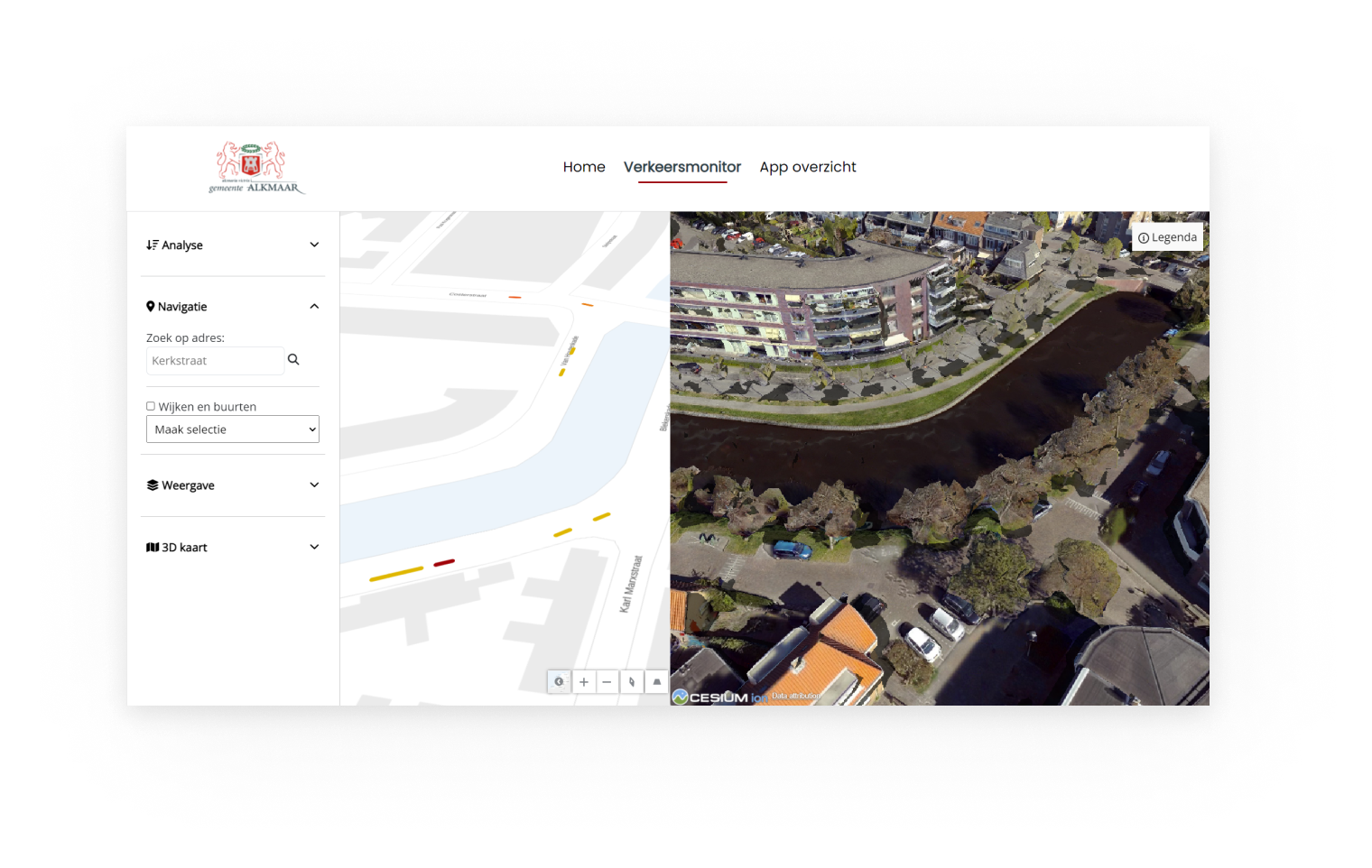The image size is (1372, 868).
Task: Select the compass reset north icon
Action: [x=630, y=681]
